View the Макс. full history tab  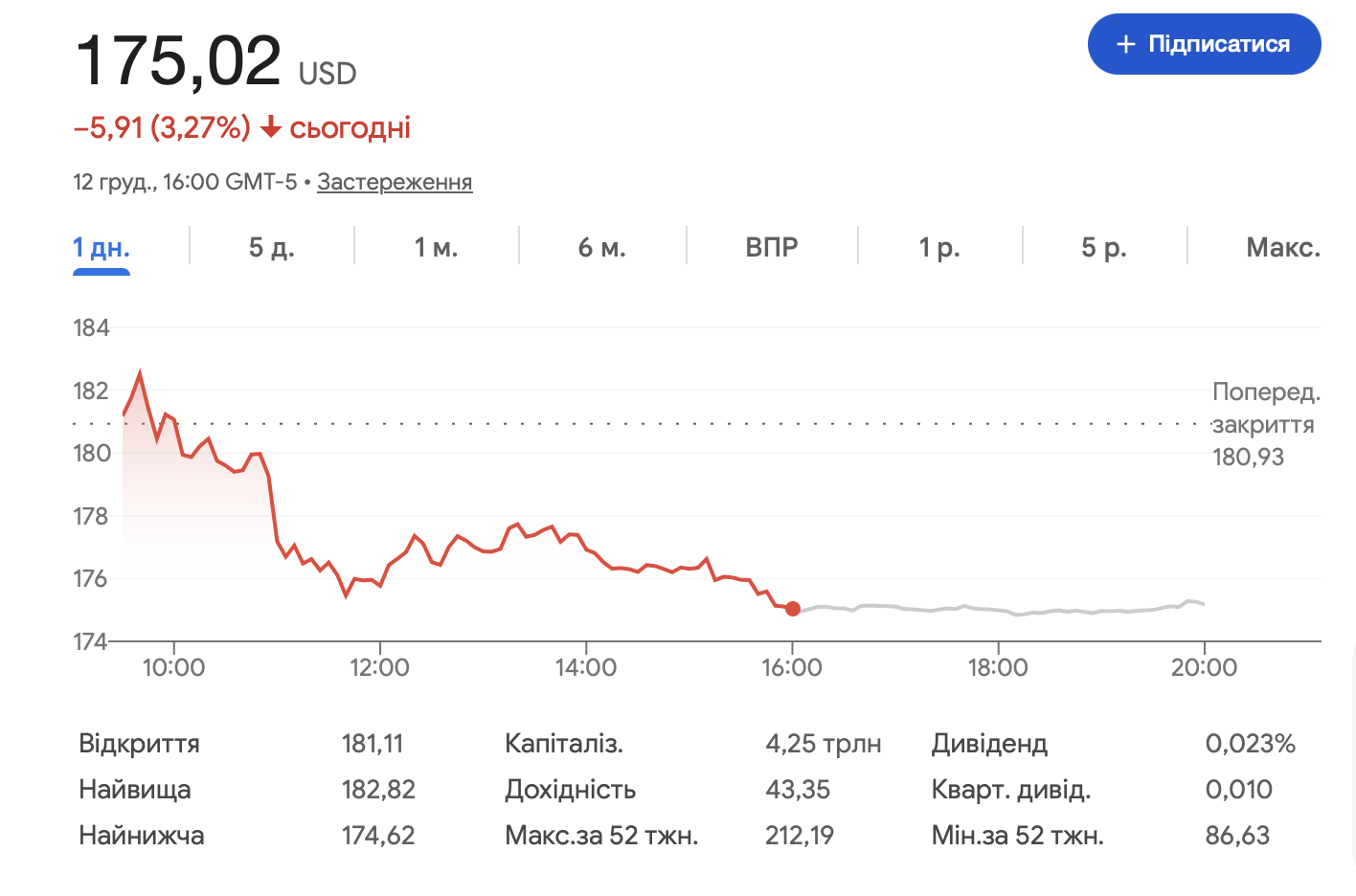[1283, 248]
